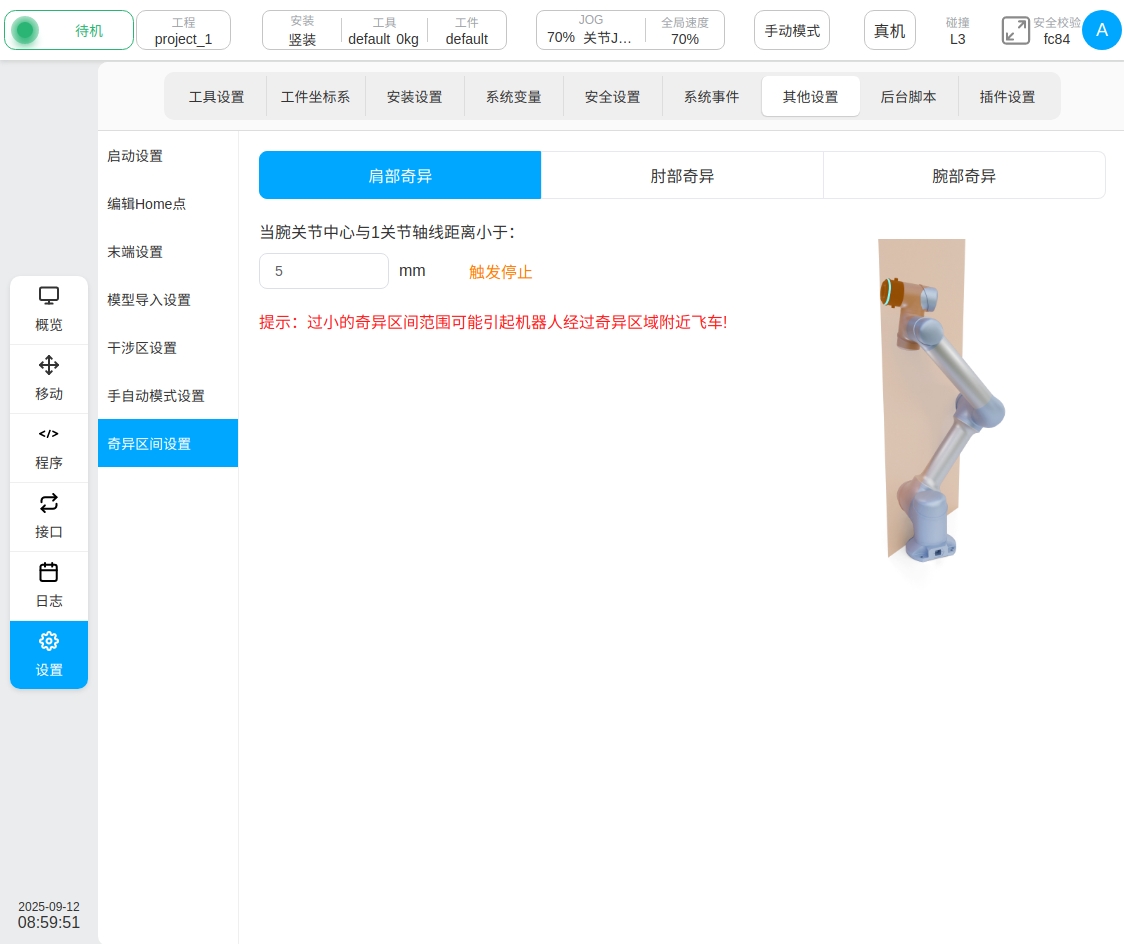Click the singularity distance mm input field
Screen dimensions: 1124x944
(323, 271)
